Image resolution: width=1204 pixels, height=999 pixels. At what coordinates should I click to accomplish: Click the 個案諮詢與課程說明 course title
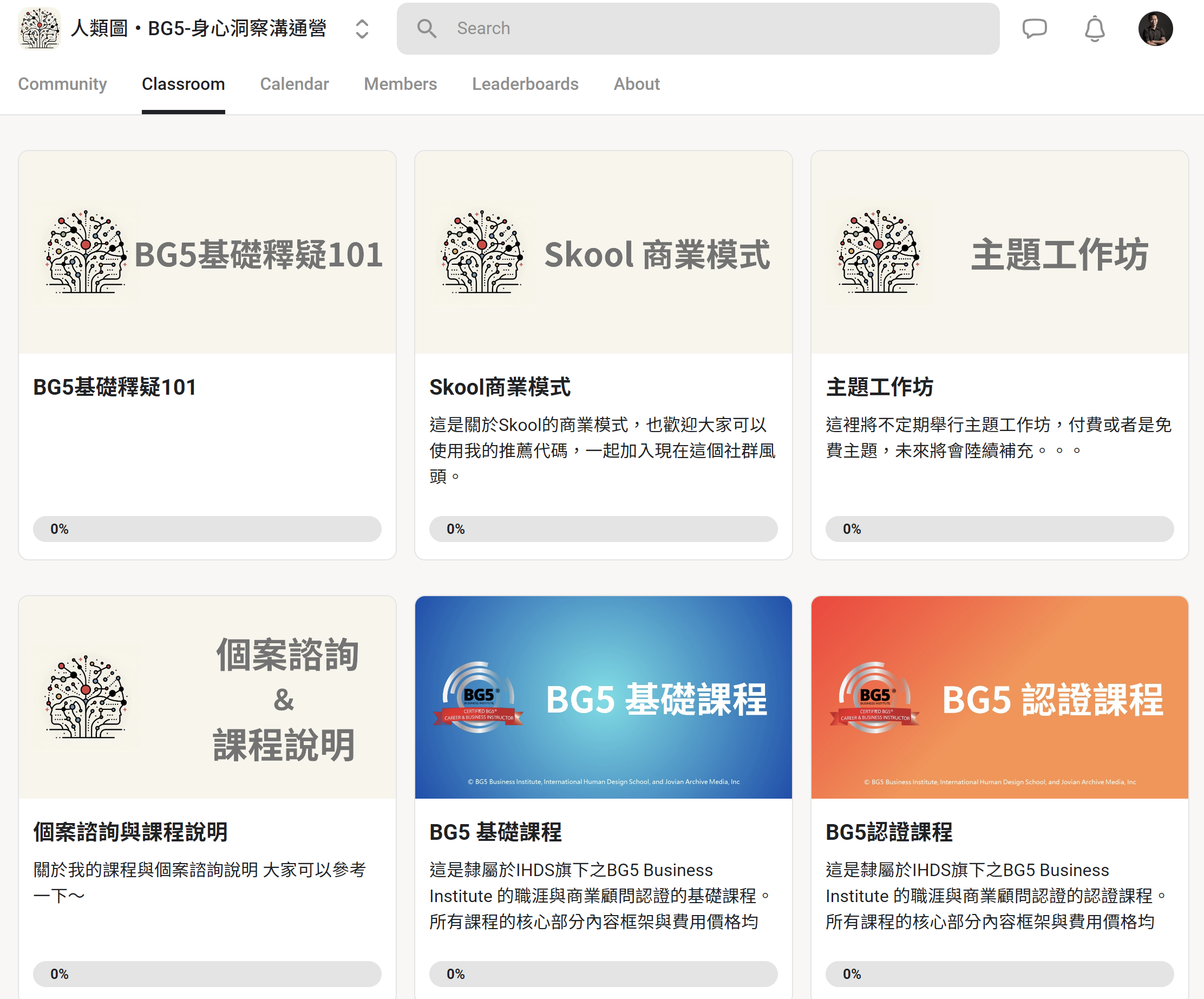coord(130,832)
